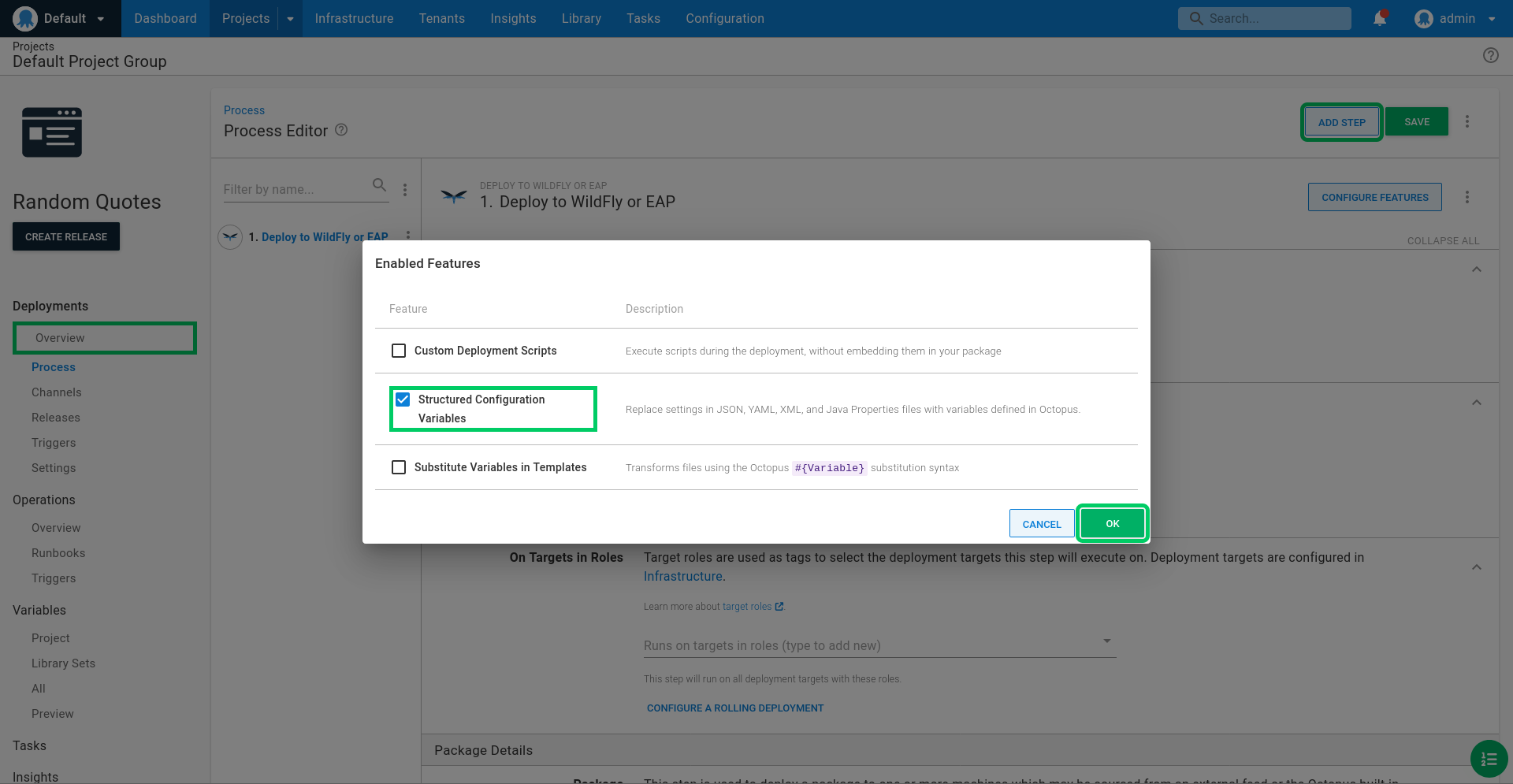Click the Random Quotes project logo

click(x=52, y=132)
